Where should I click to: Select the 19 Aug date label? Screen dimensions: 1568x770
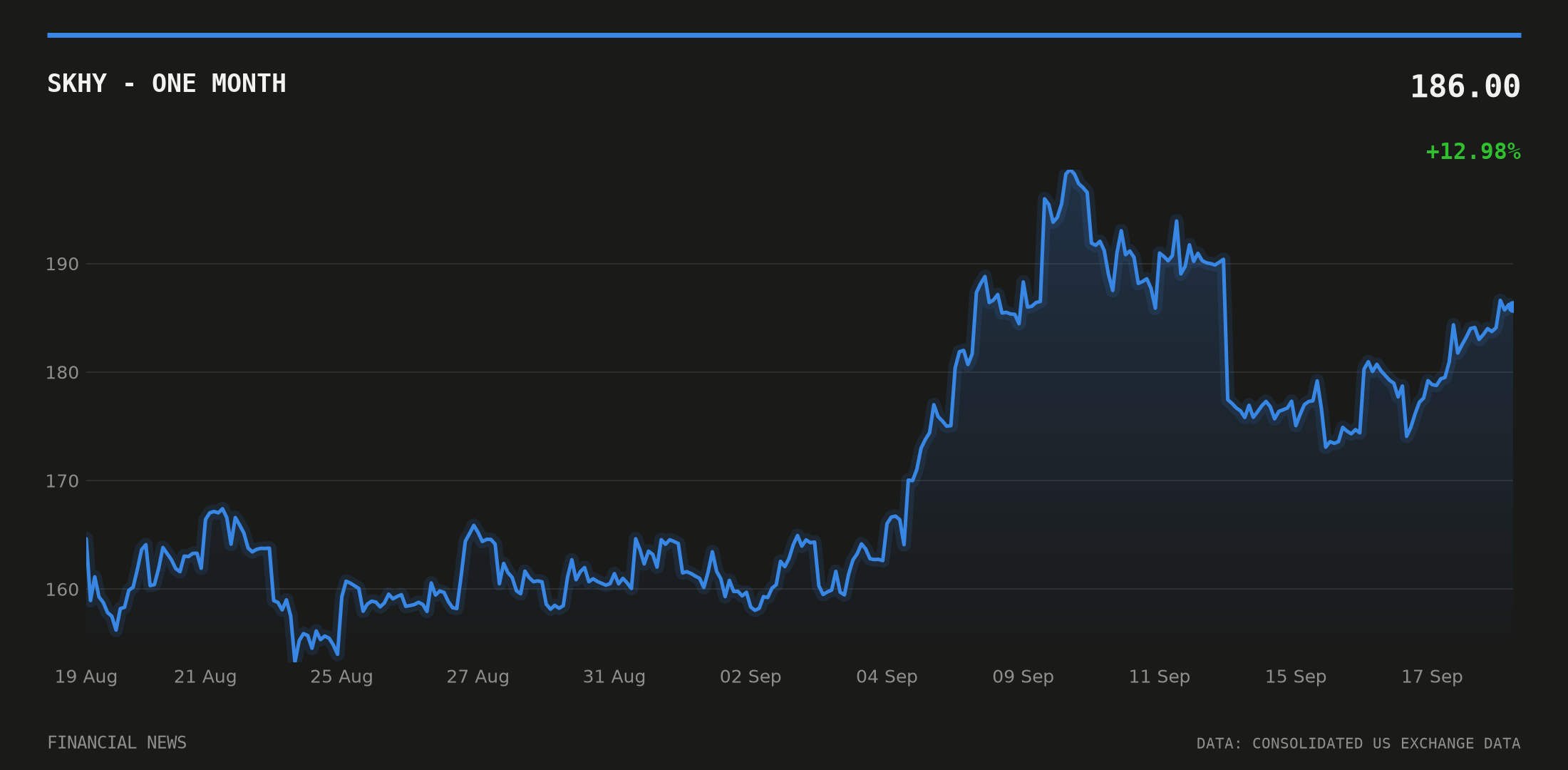click(x=86, y=677)
